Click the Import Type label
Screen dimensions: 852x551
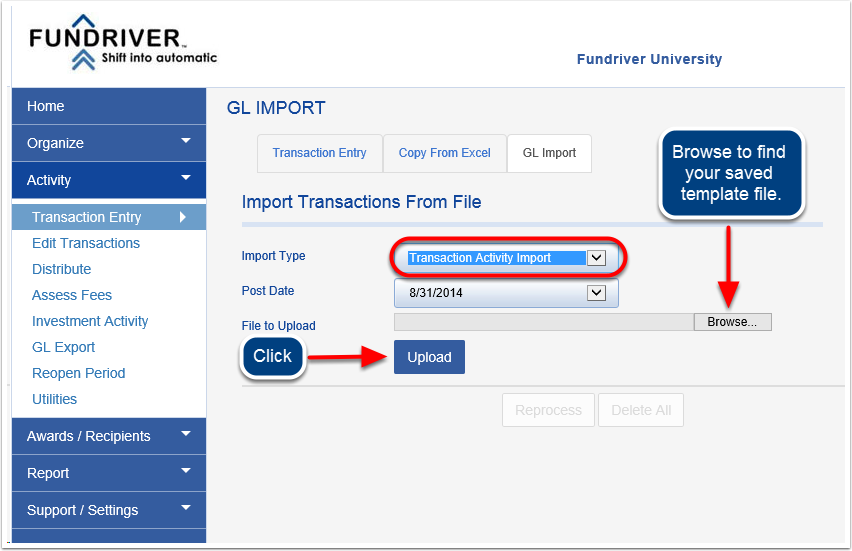pos(273,256)
